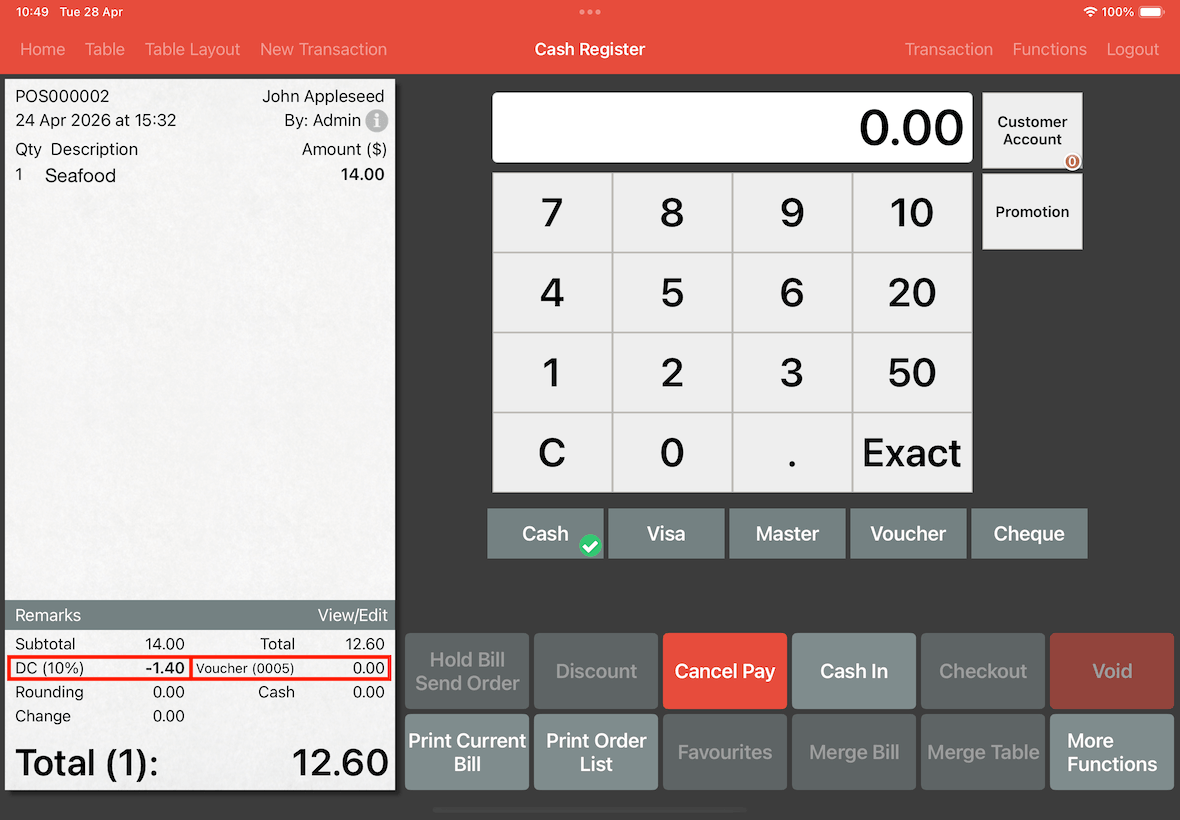1180x820 pixels.
Task: Select Master payment method
Action: 787,533
